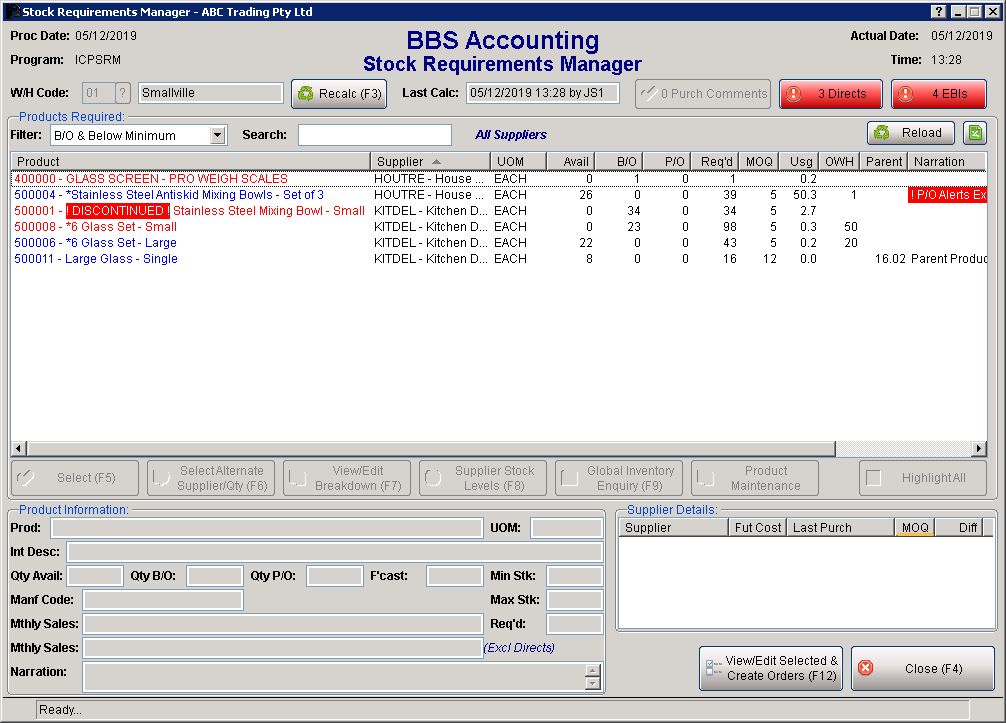Click the Product column header
This screenshot has height=723, width=1006.
[190, 161]
